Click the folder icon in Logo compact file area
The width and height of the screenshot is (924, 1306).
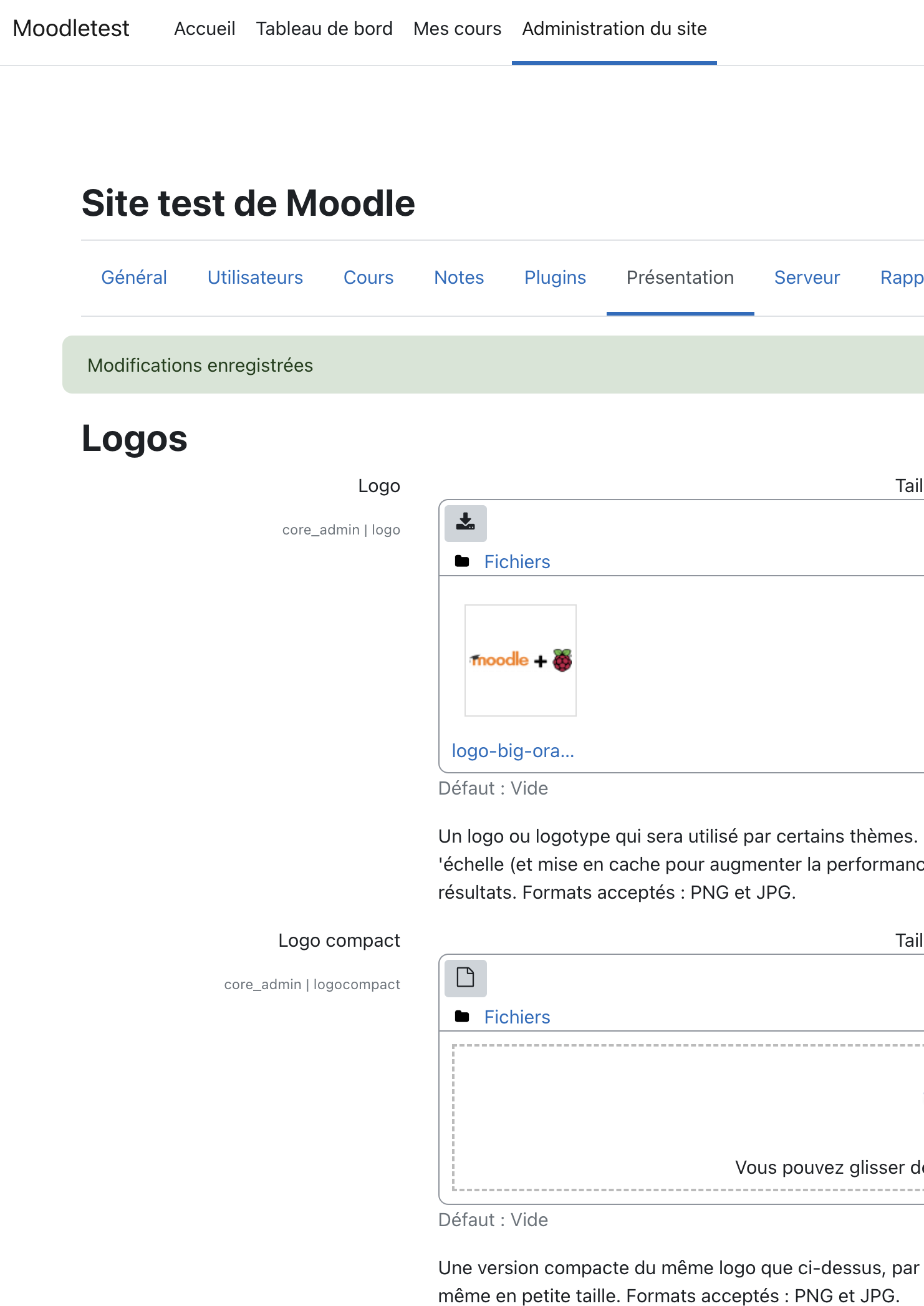tap(462, 1017)
